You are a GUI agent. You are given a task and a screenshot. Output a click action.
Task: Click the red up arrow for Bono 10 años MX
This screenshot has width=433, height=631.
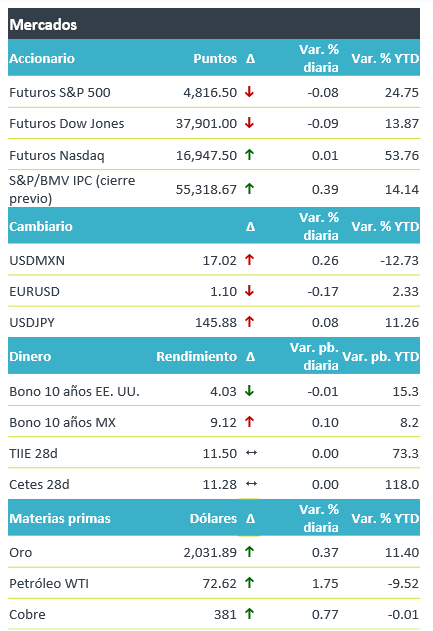point(249,422)
